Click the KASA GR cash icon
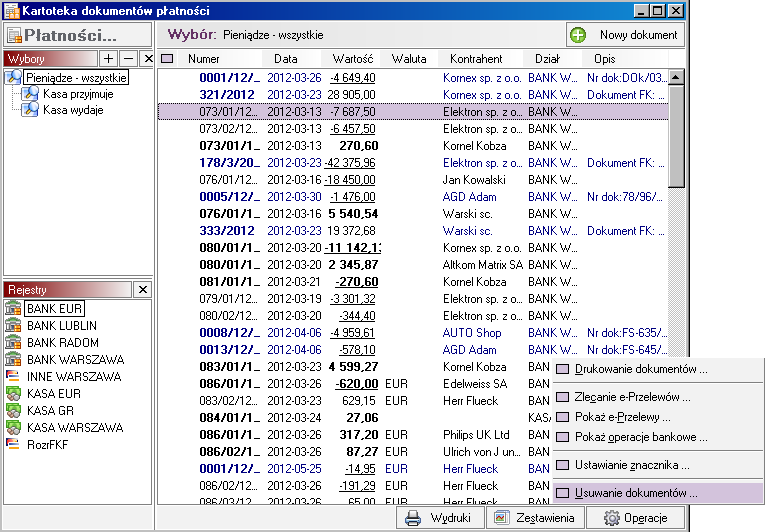 point(13,411)
